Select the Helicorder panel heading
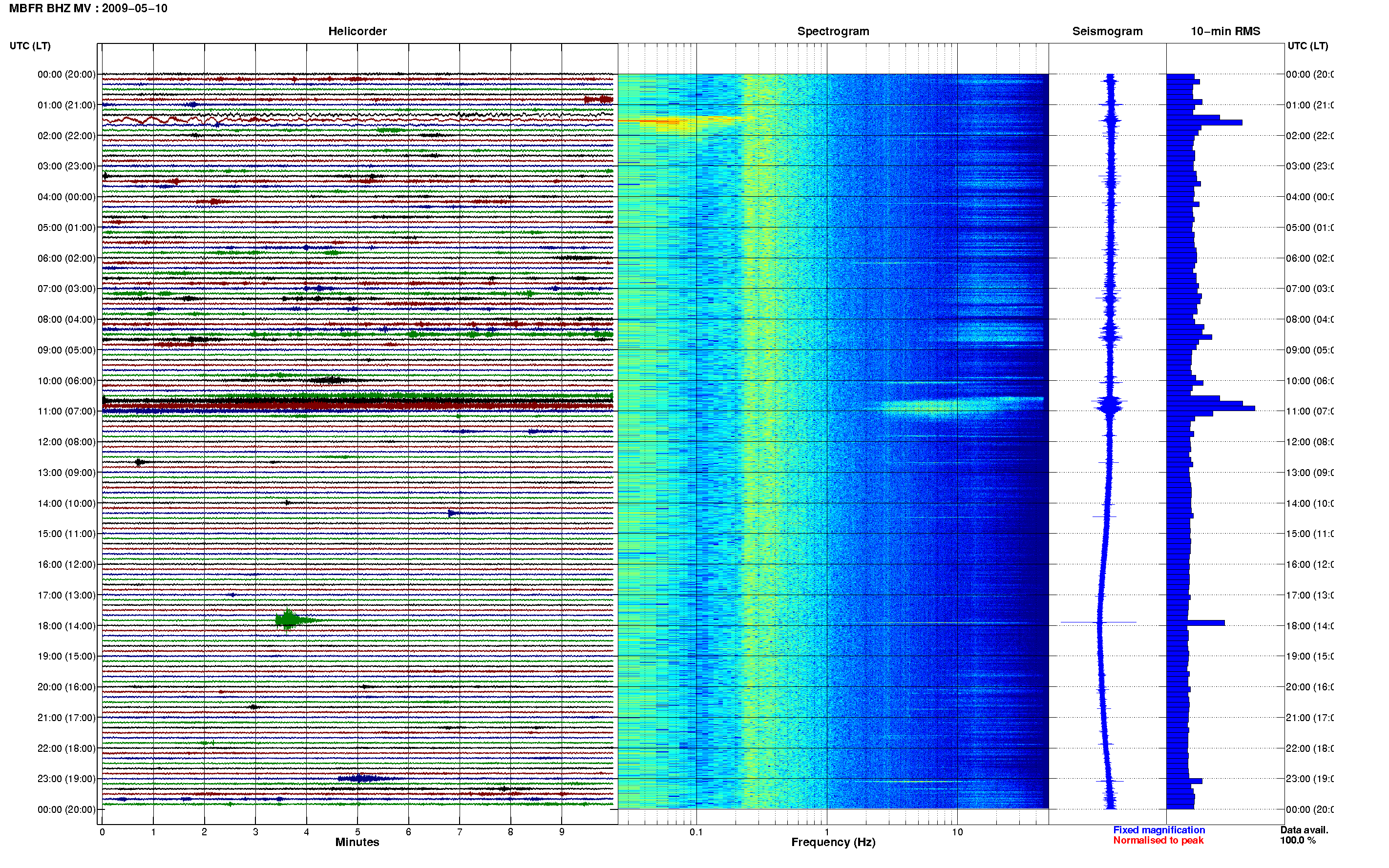 pos(357,31)
